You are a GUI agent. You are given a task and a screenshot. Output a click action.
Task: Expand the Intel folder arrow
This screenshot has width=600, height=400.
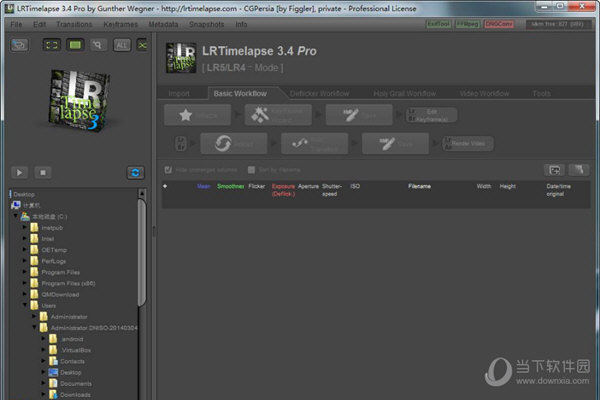[25, 238]
